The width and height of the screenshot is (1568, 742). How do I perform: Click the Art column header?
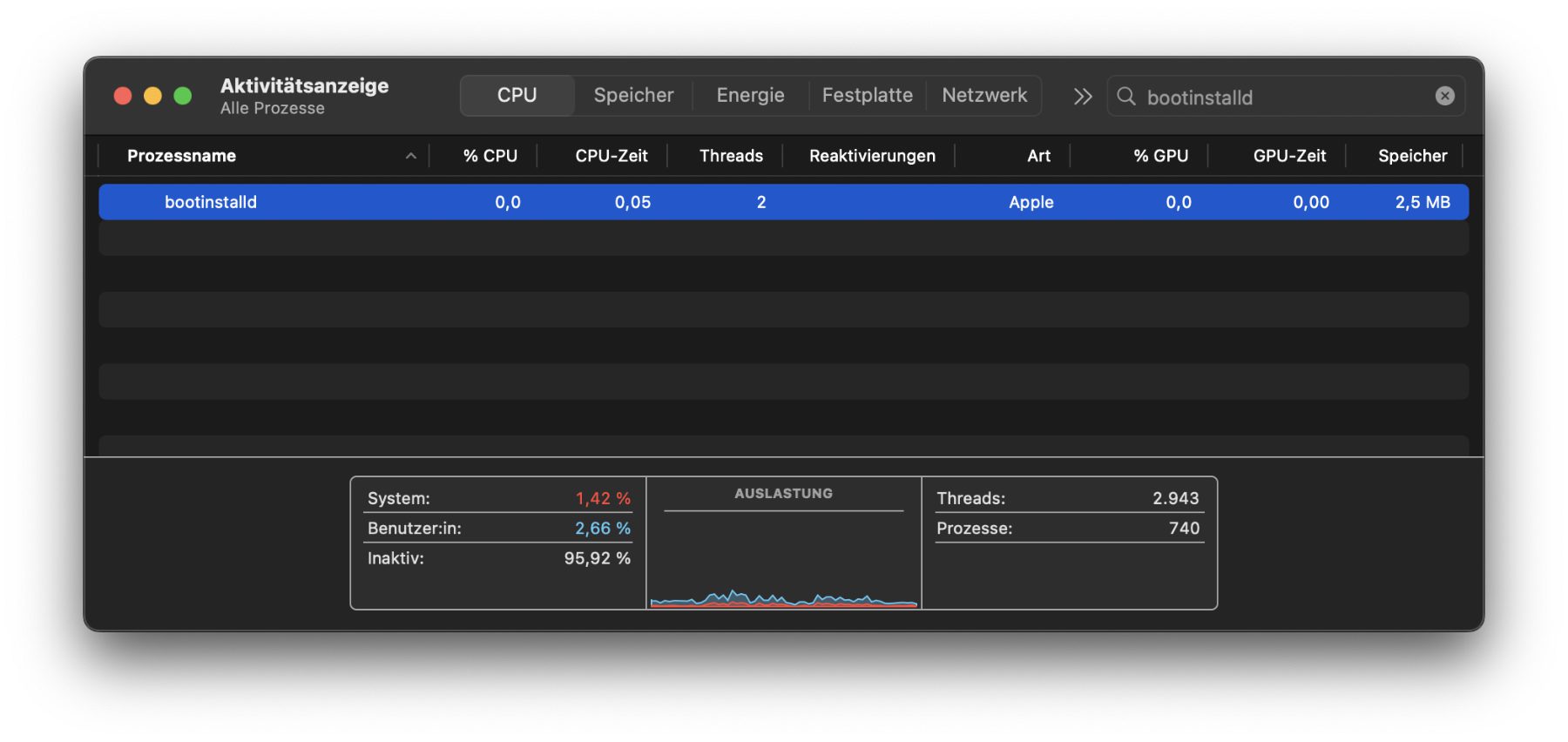click(1037, 156)
